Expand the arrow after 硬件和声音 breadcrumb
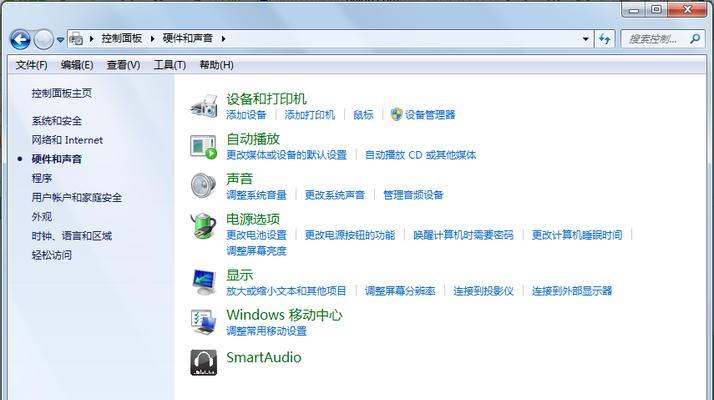714x400 pixels. pyautogui.click(x=224, y=39)
